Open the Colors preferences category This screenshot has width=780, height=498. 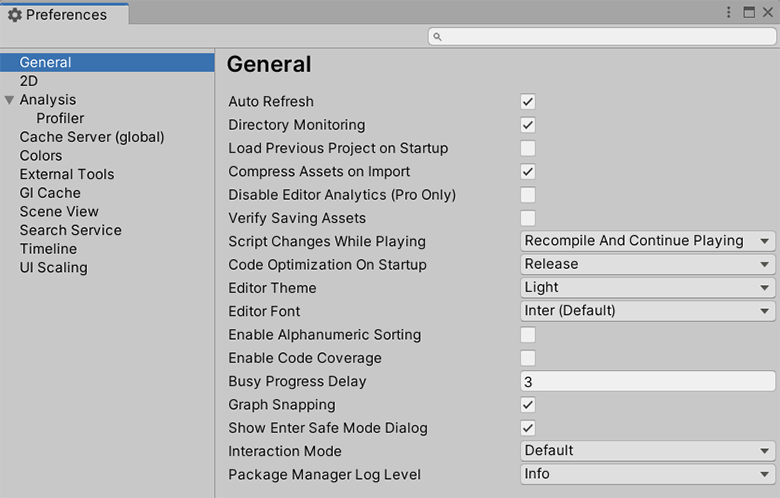(x=41, y=156)
